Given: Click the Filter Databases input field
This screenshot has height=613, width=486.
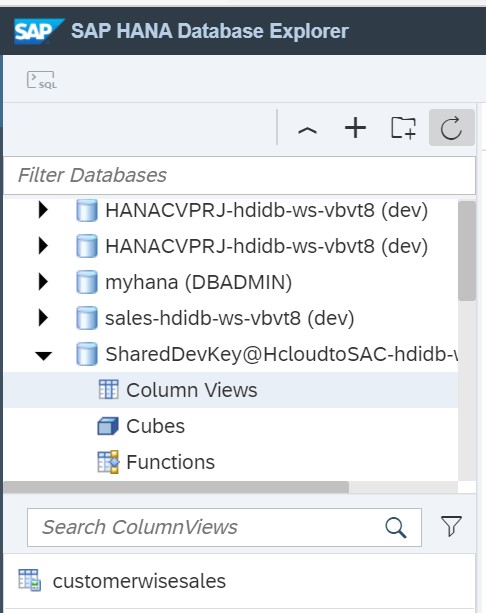Looking at the screenshot, I should [239, 175].
